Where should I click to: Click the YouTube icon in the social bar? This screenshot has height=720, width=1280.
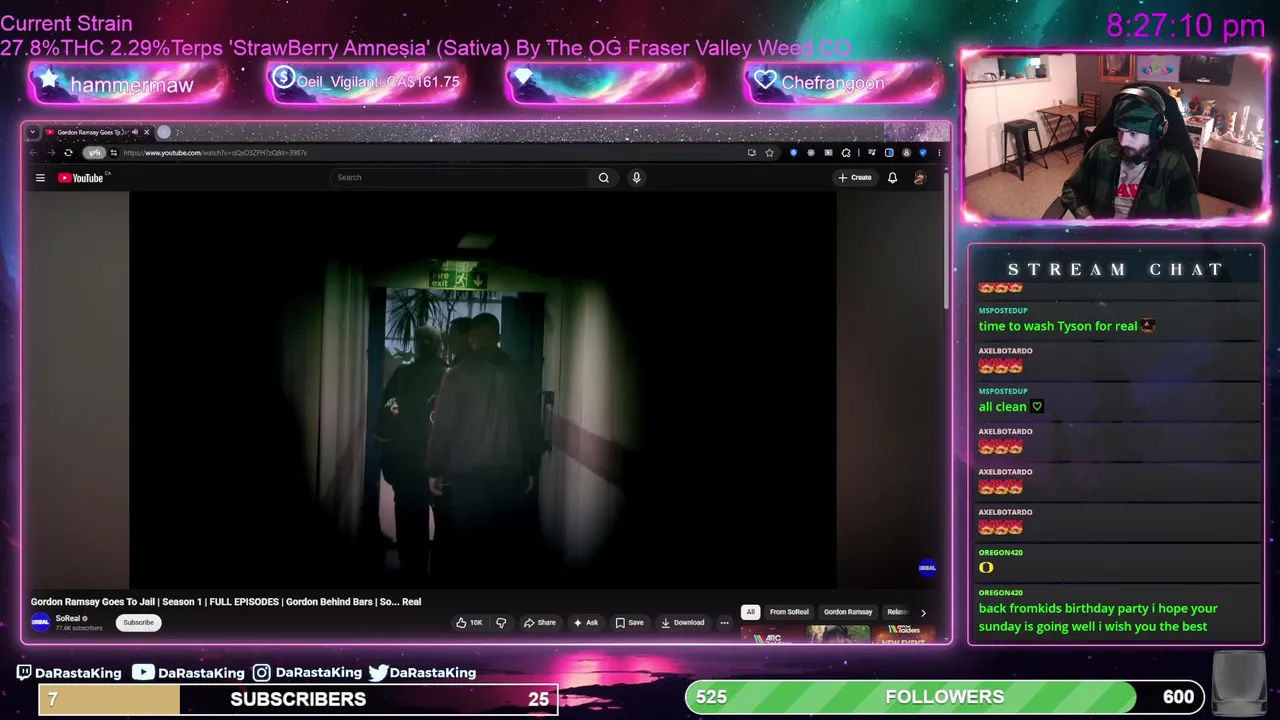[x=143, y=673]
